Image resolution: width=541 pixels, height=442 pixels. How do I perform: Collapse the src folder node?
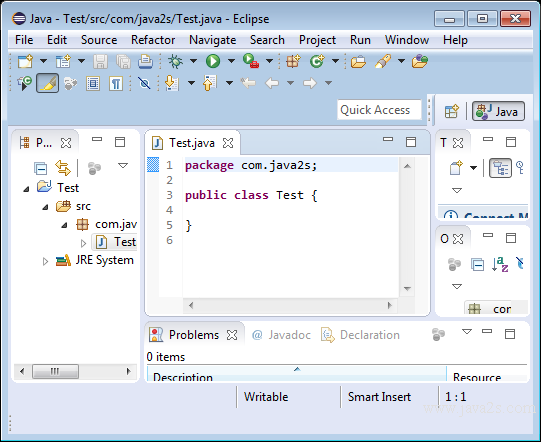(45, 207)
